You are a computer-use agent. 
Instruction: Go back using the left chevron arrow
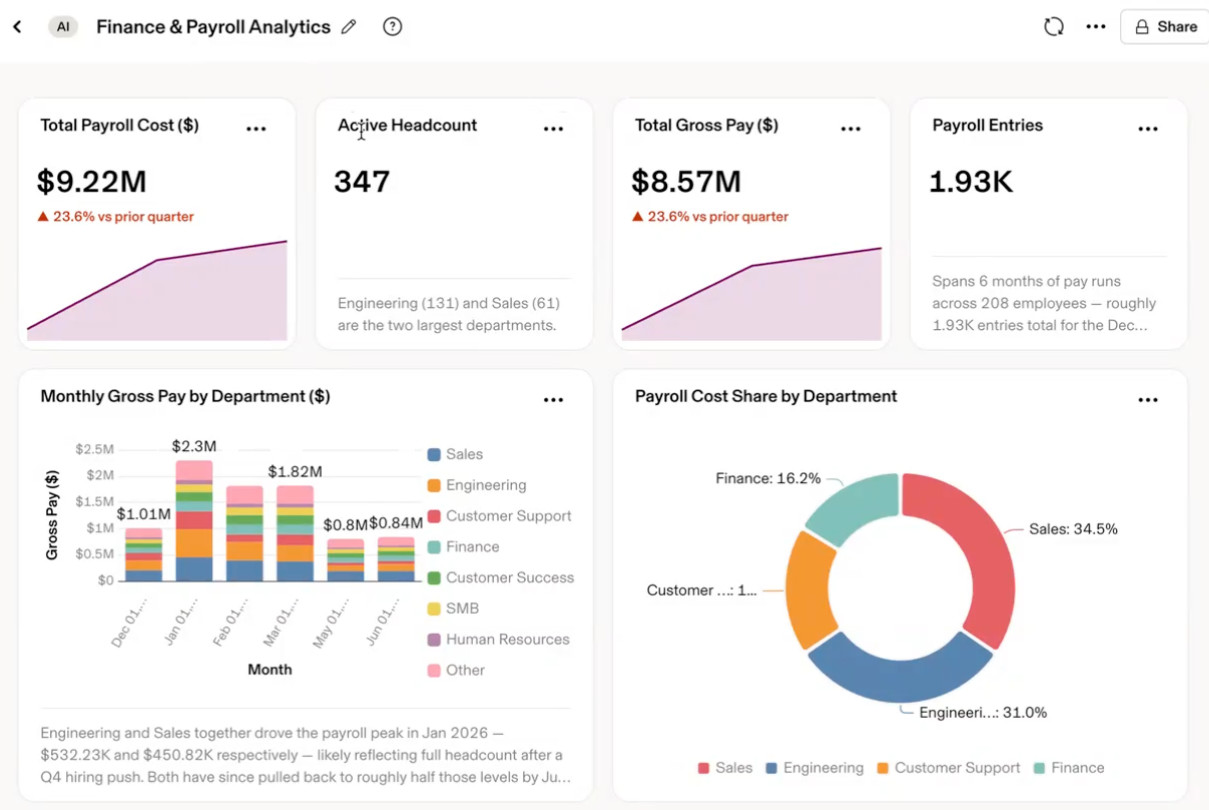[x=17, y=27]
